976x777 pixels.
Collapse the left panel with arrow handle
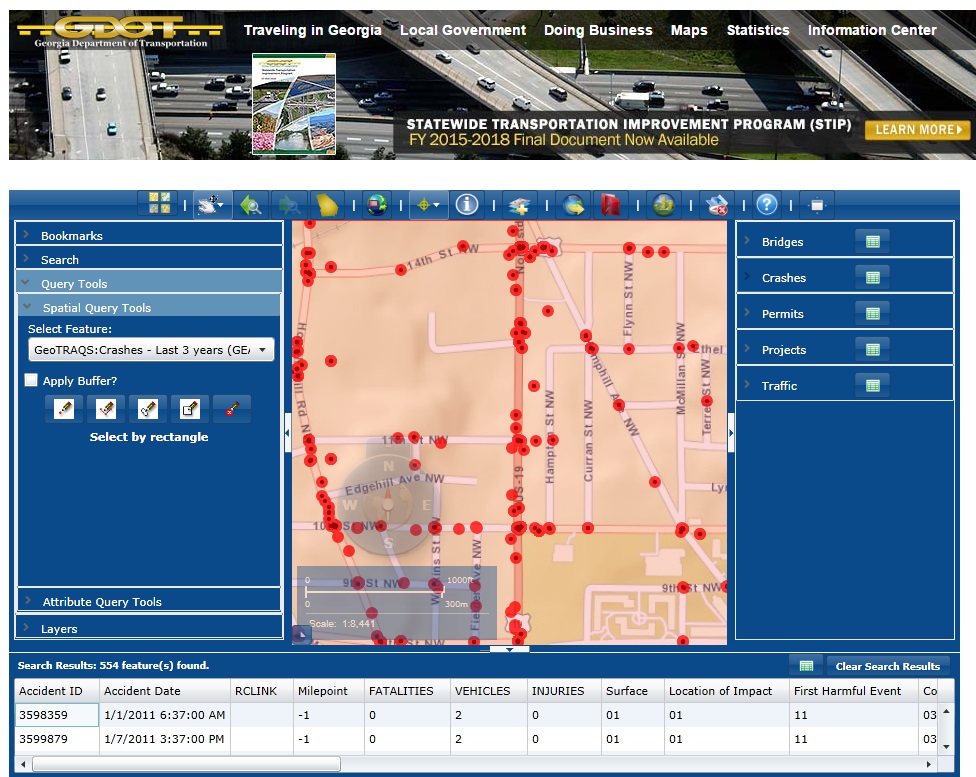pyautogui.click(x=287, y=432)
